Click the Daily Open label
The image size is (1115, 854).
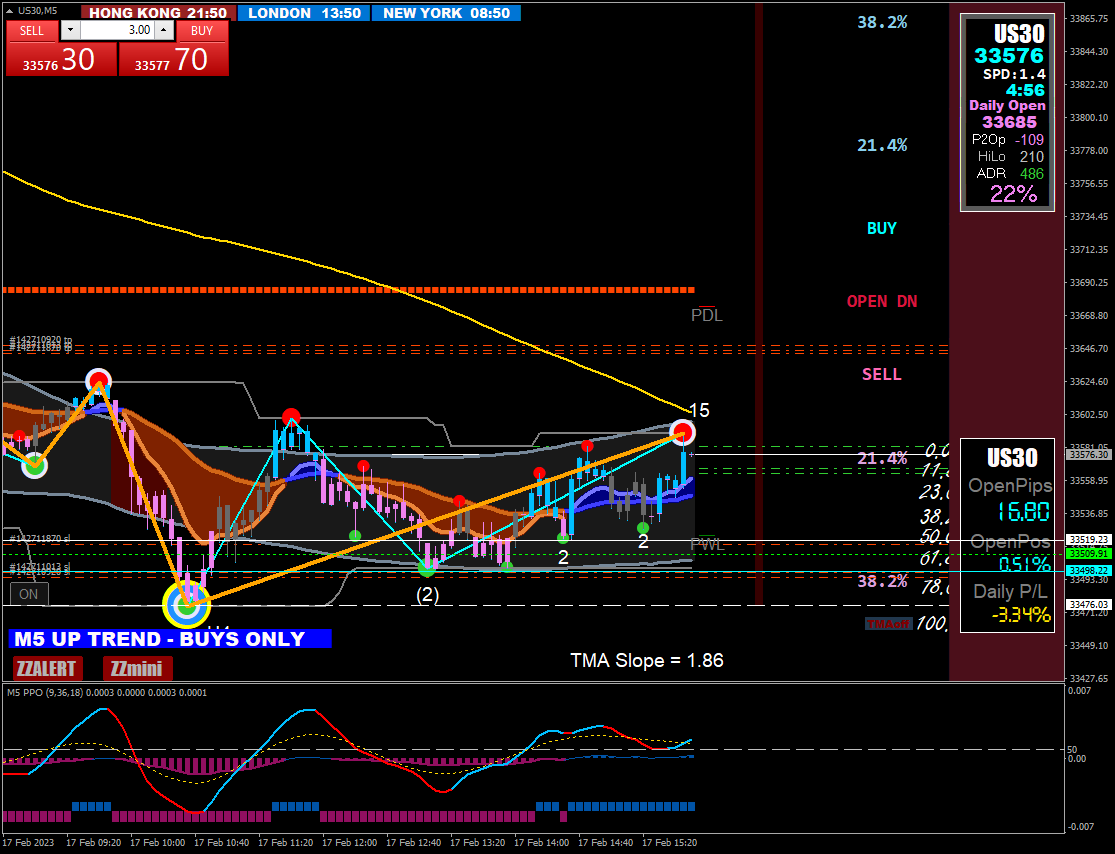click(x=1007, y=105)
